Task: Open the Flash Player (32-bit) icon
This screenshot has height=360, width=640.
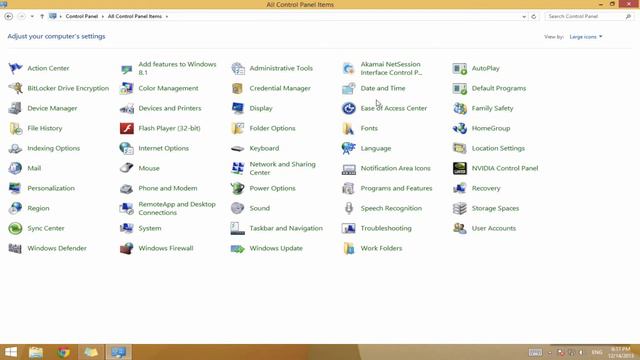Action: click(x=127, y=128)
